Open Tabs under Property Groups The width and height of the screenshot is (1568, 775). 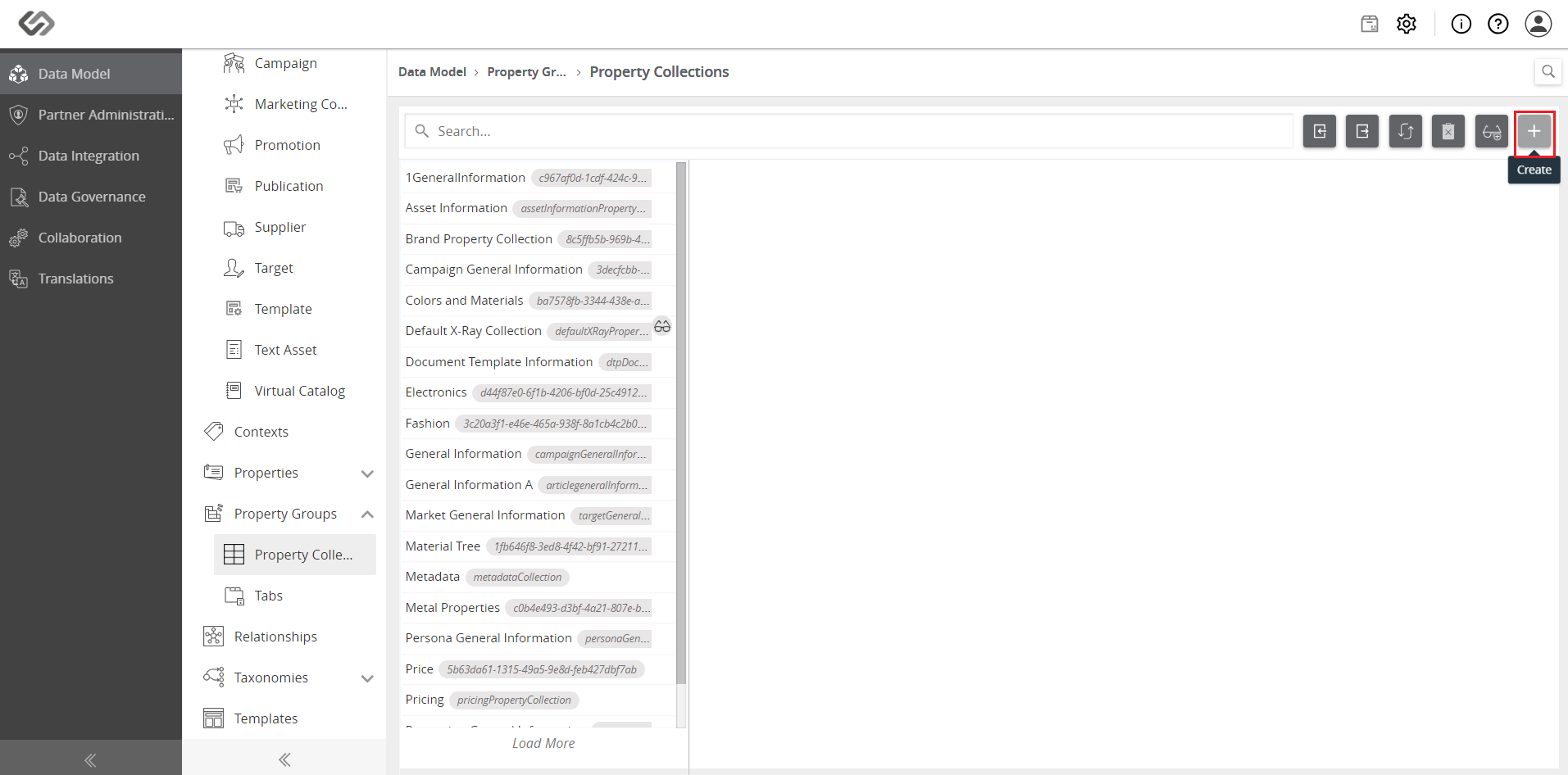pyautogui.click(x=295, y=596)
